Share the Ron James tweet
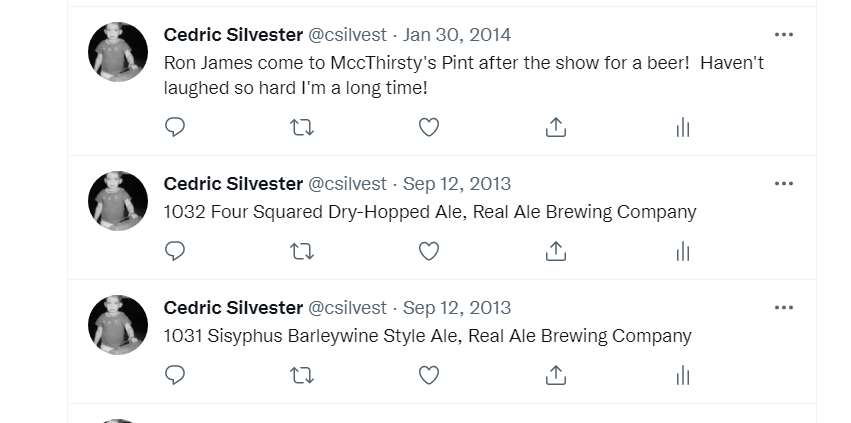The image size is (851, 423). [556, 127]
